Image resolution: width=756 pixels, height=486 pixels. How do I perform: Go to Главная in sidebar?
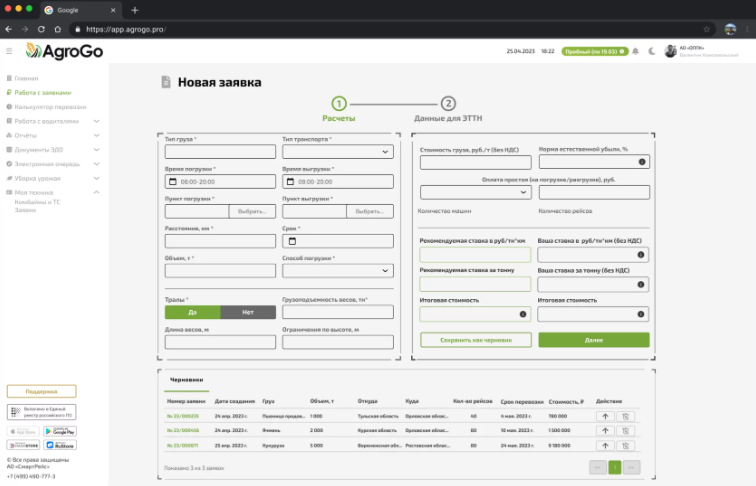click(x=26, y=78)
